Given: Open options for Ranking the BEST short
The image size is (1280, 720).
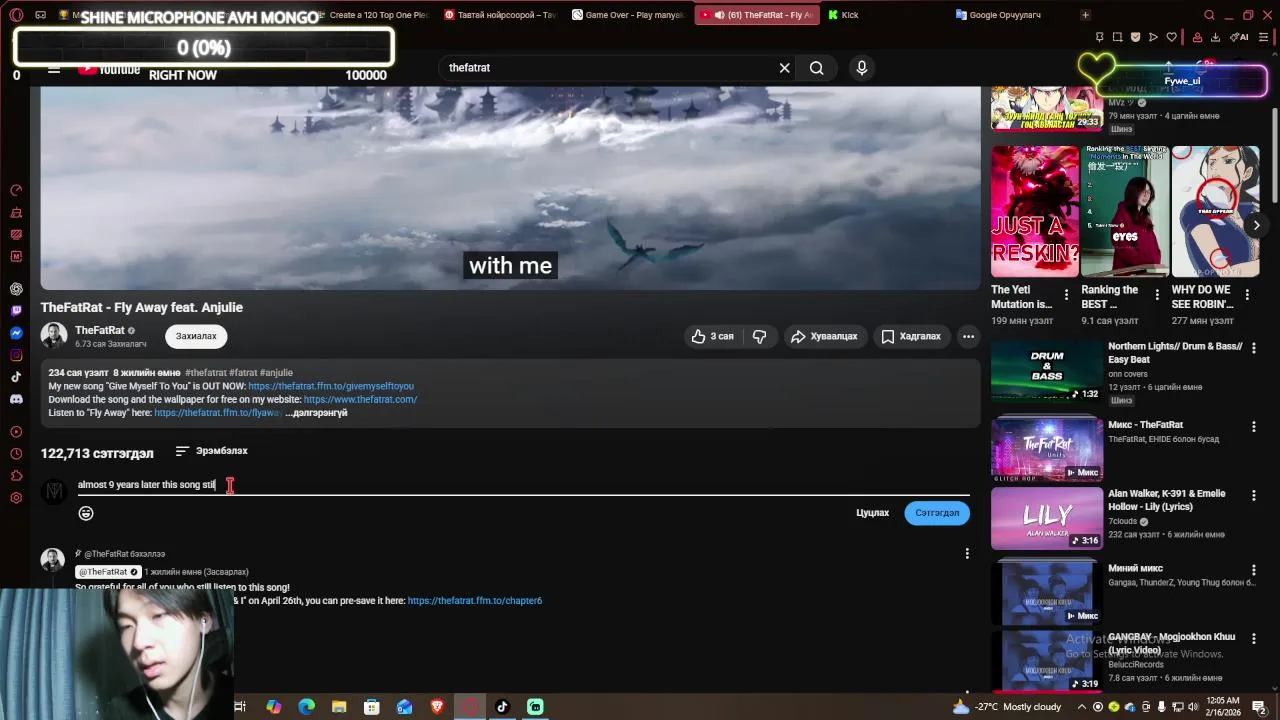Looking at the screenshot, I should 1157,296.
